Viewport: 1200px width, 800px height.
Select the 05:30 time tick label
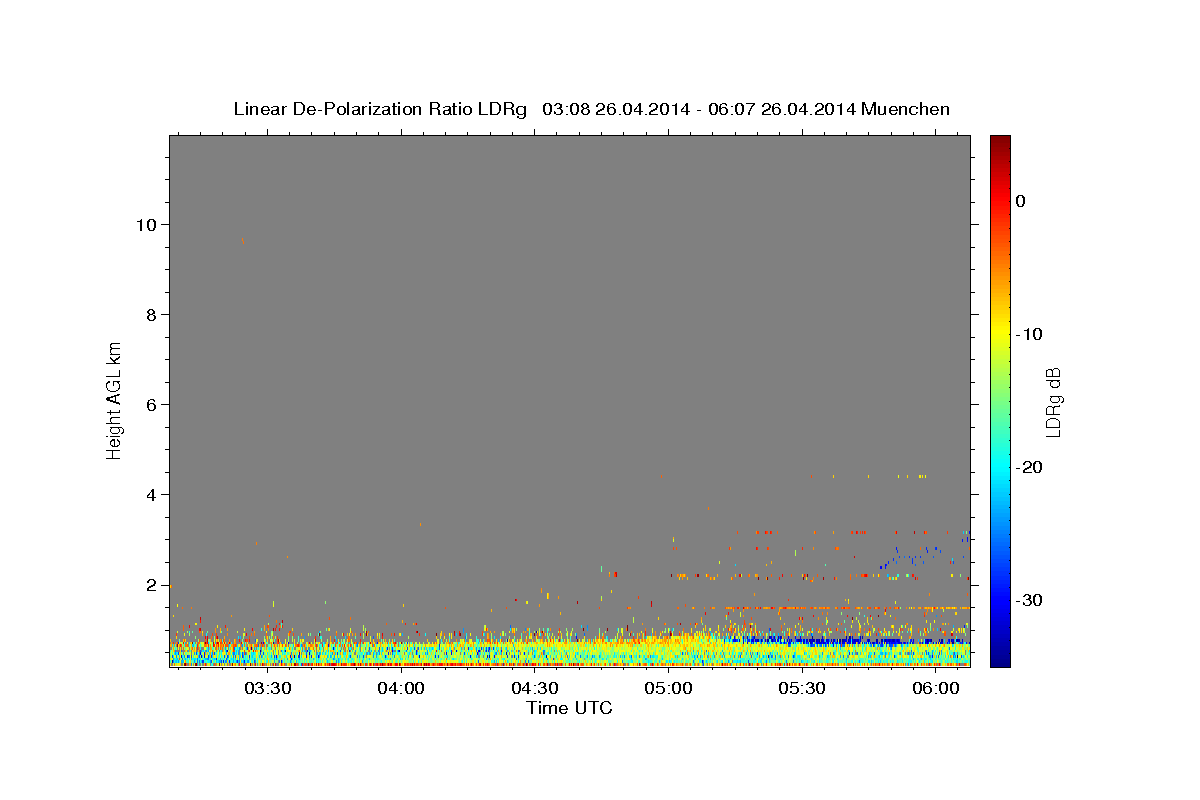pyautogui.click(x=802, y=689)
